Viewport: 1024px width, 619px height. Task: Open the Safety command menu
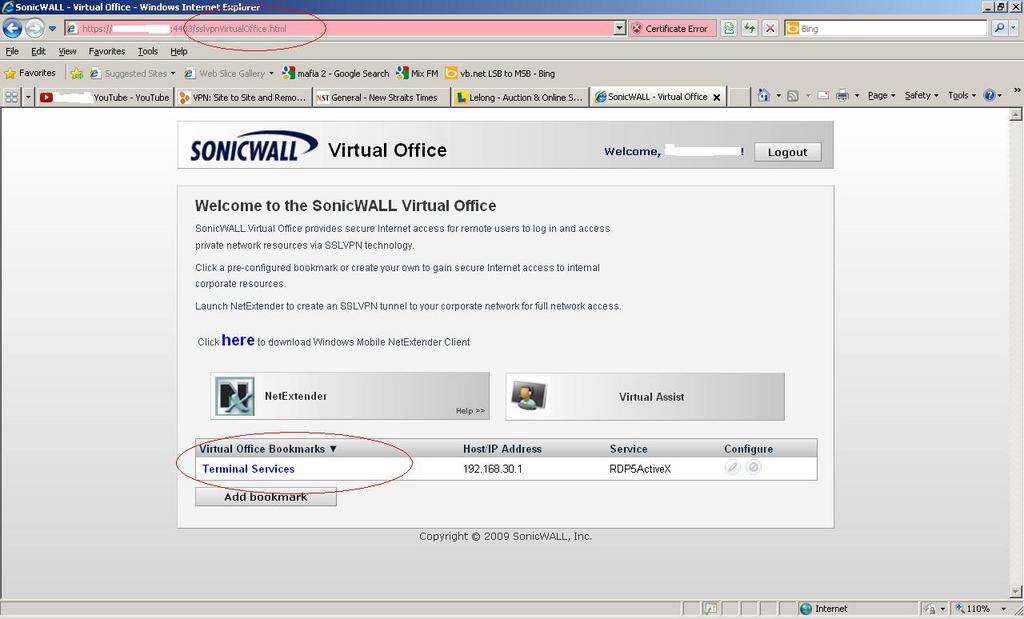pos(921,95)
